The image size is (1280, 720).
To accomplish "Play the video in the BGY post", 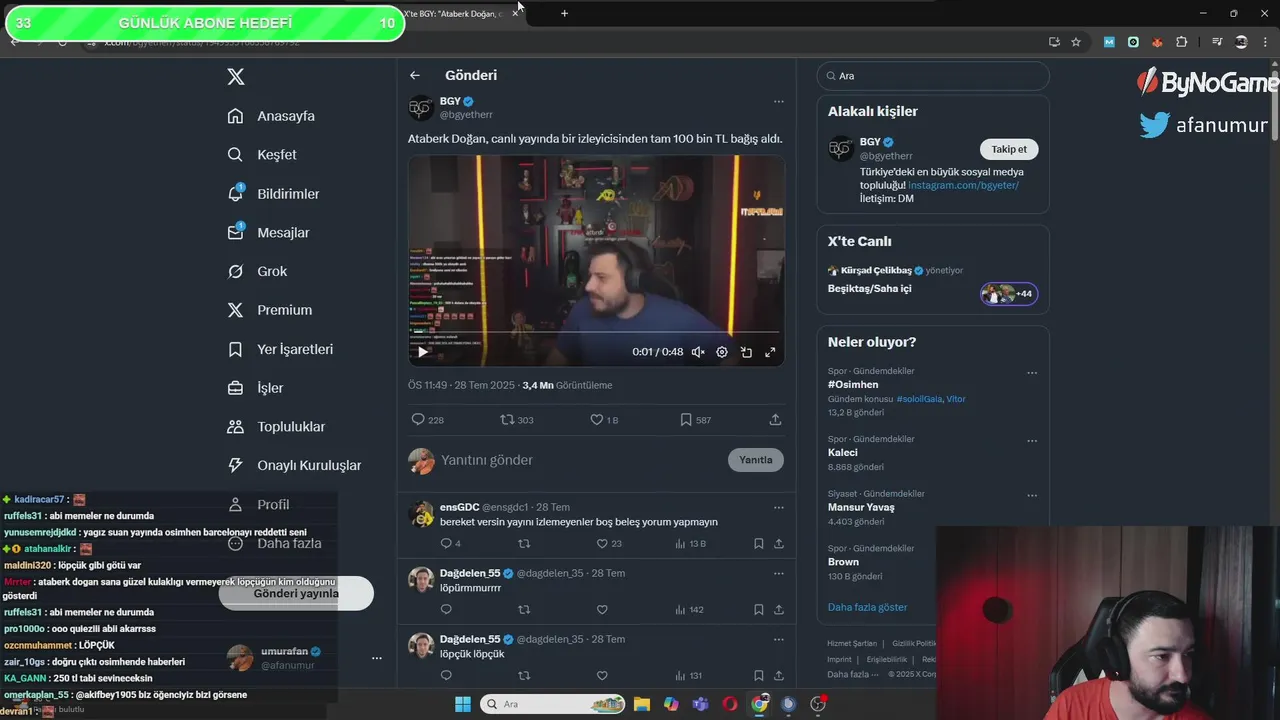I will tap(422, 352).
